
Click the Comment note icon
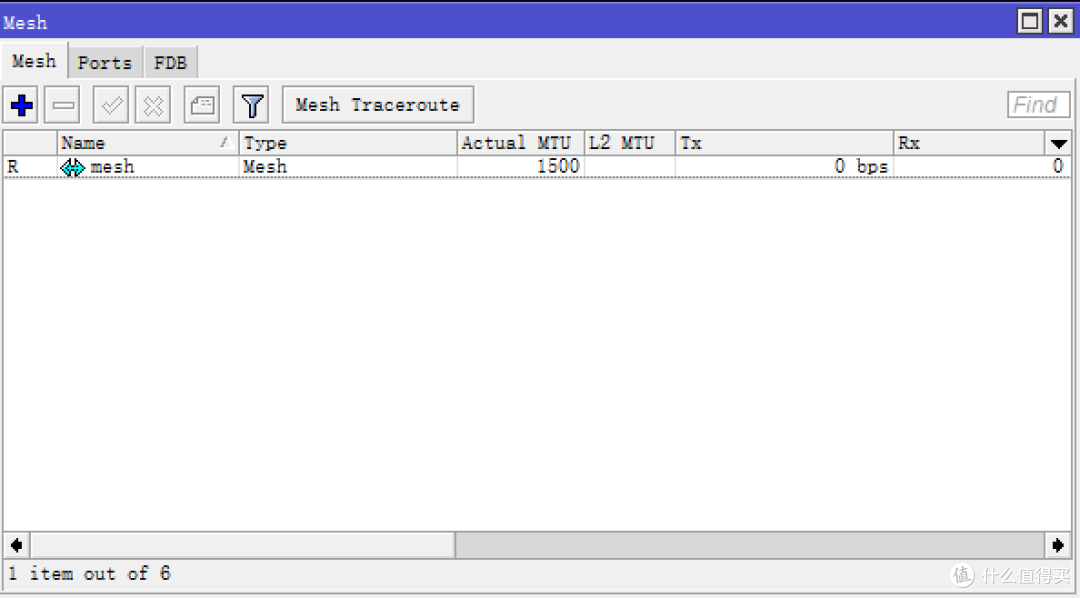(202, 105)
